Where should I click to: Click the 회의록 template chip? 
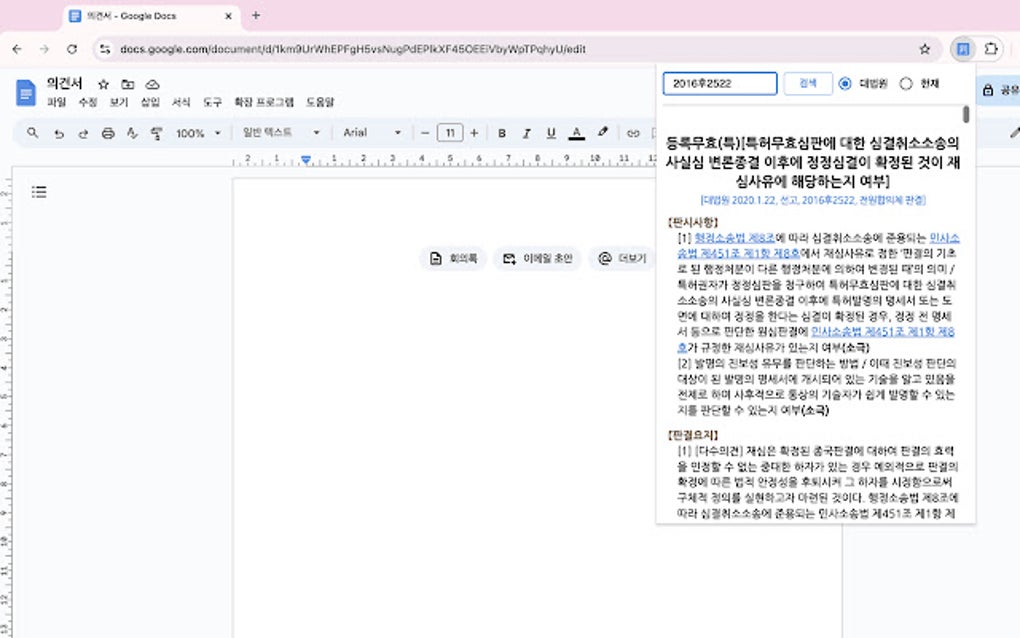[x=452, y=259]
